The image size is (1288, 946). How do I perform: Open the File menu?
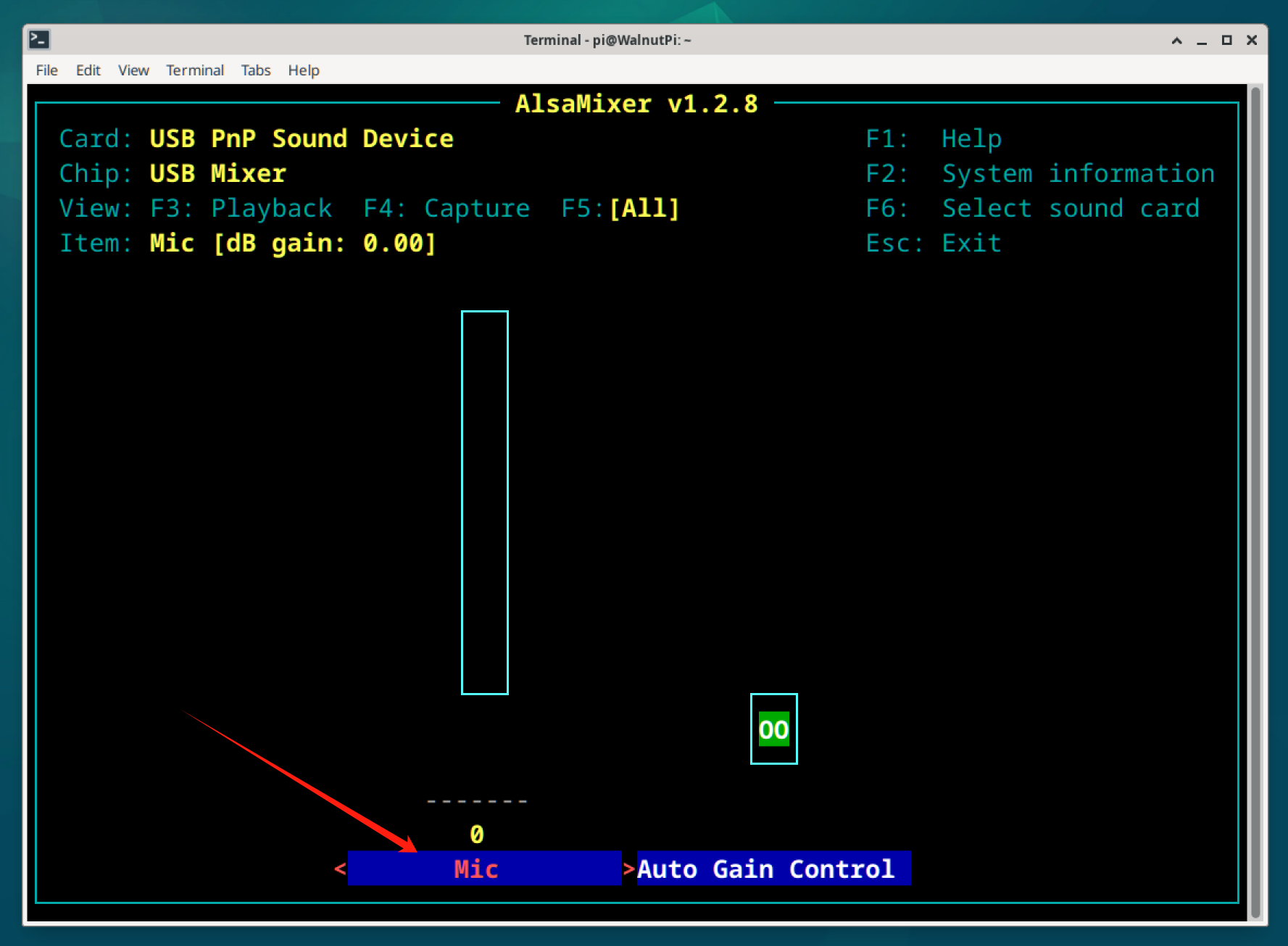pos(46,70)
